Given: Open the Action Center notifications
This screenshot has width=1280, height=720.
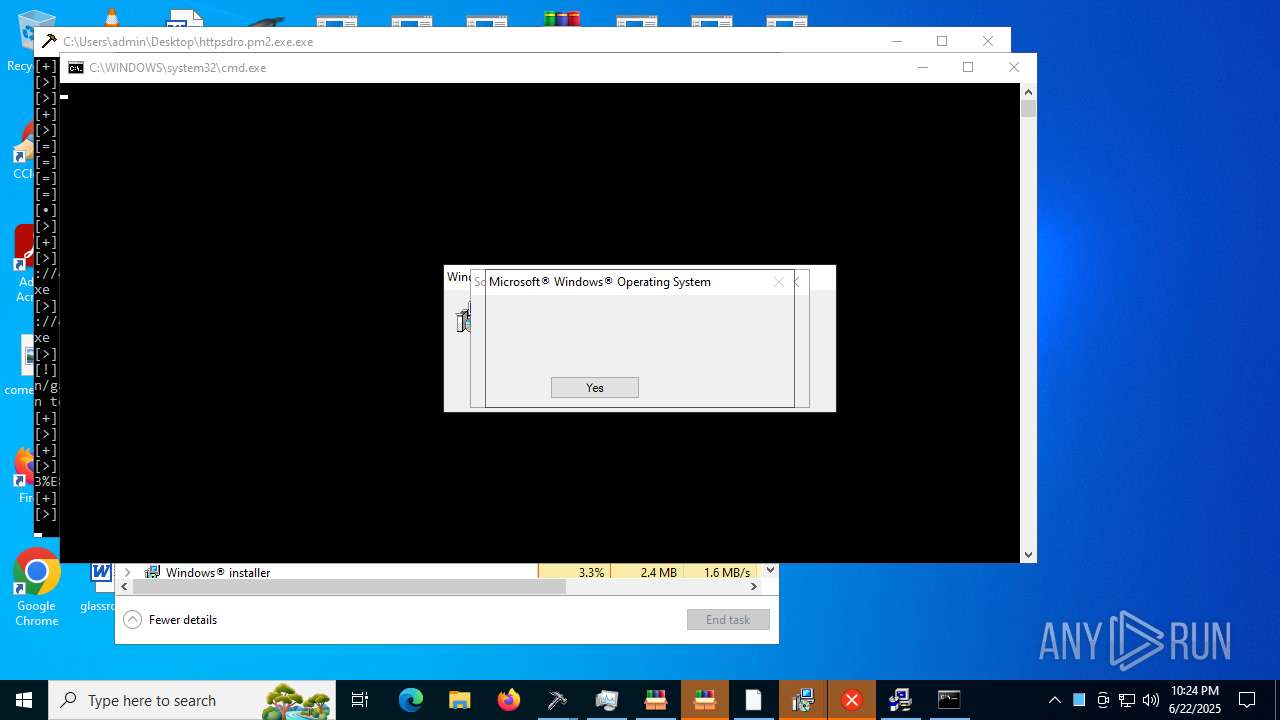Looking at the screenshot, I should (1247, 700).
